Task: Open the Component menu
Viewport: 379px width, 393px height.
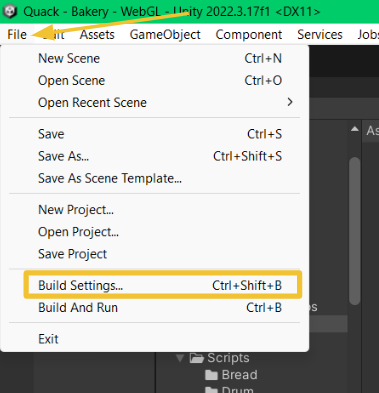Action: click(249, 34)
